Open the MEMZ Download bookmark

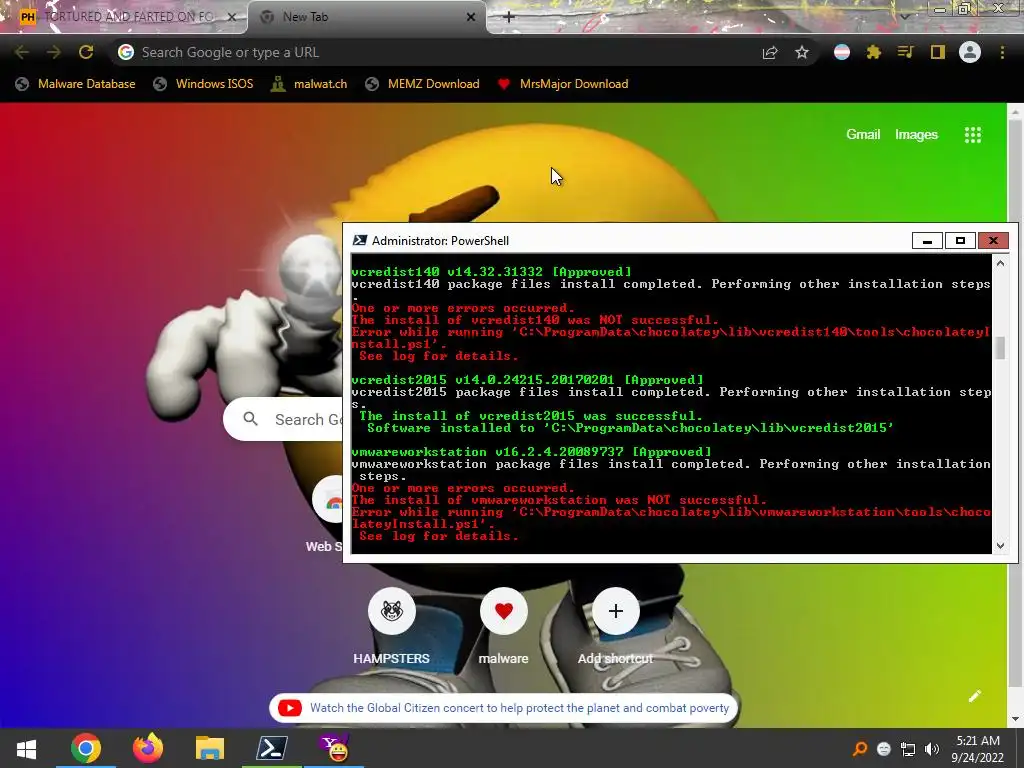coord(423,84)
